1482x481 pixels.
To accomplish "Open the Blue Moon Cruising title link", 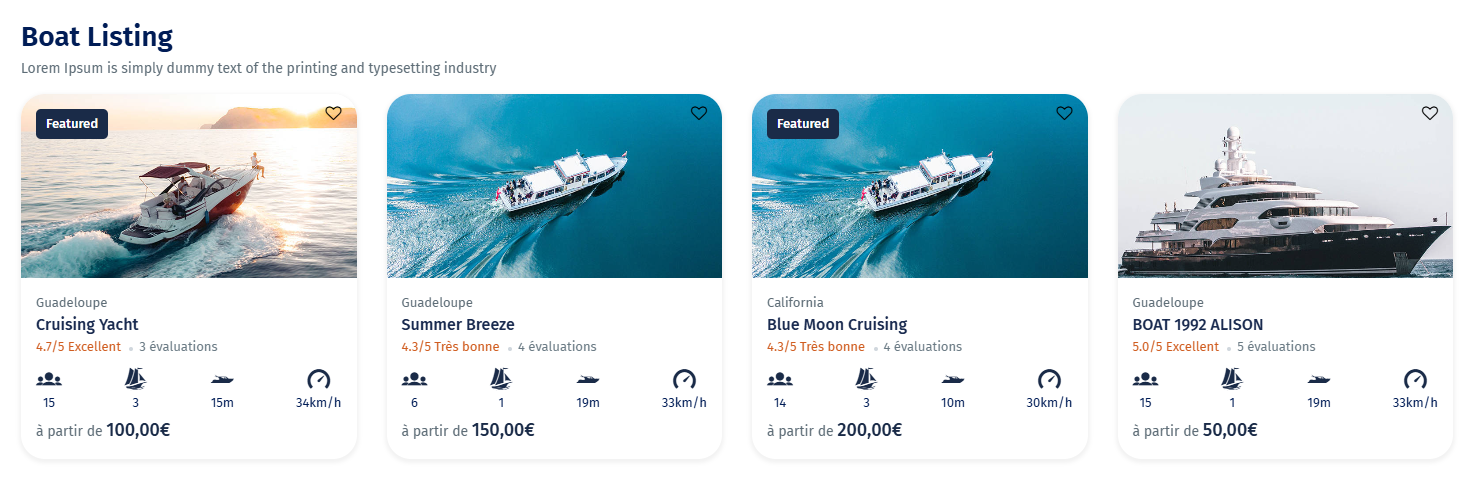I will click(837, 324).
